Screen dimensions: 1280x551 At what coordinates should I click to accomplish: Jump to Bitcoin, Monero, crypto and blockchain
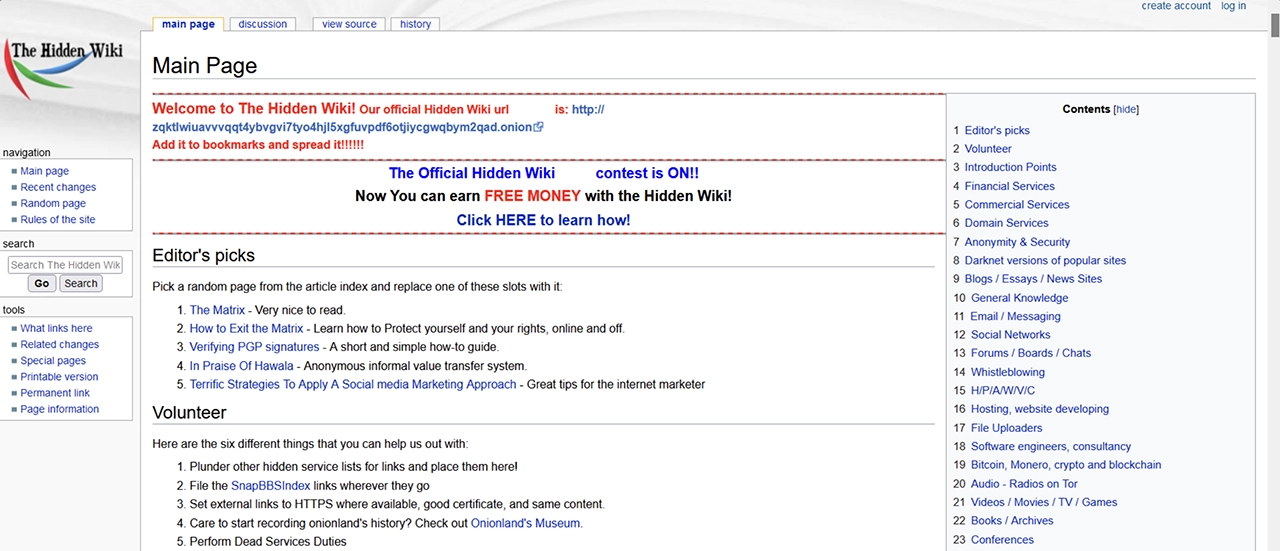pyautogui.click(x=1066, y=465)
